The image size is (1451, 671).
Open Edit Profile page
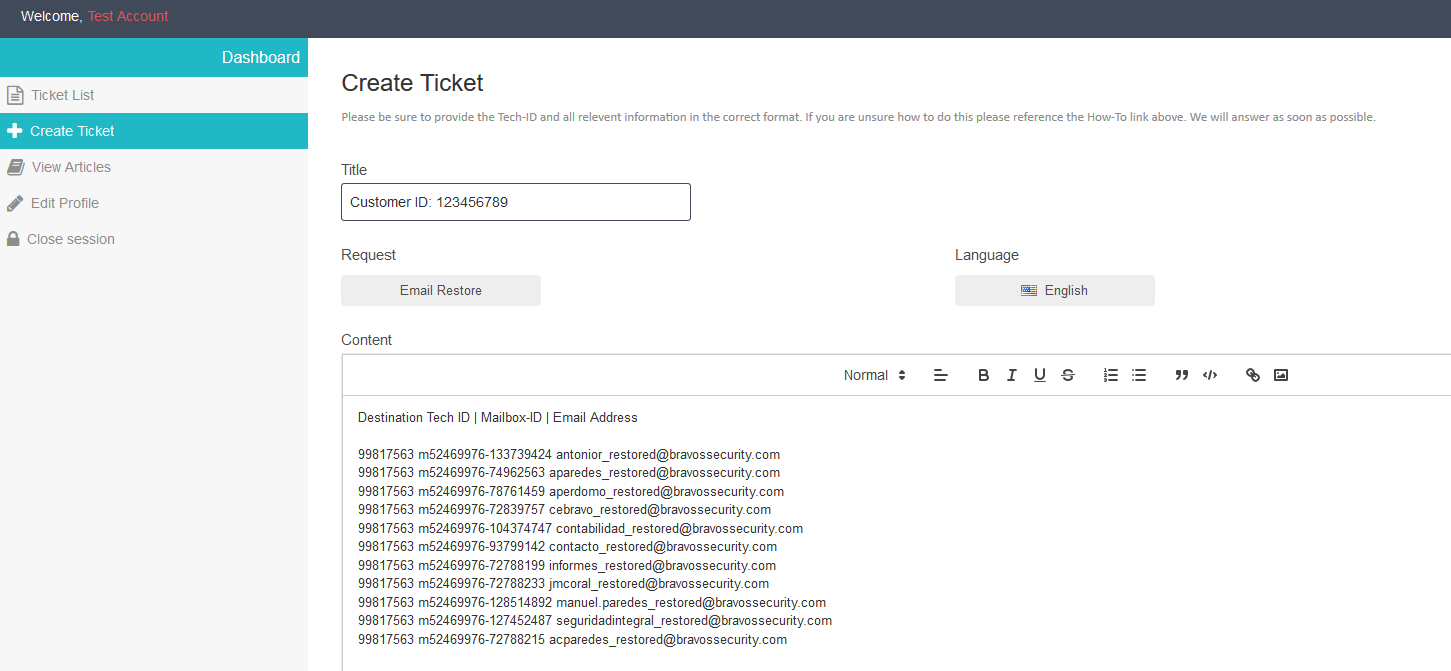pyautogui.click(x=64, y=203)
